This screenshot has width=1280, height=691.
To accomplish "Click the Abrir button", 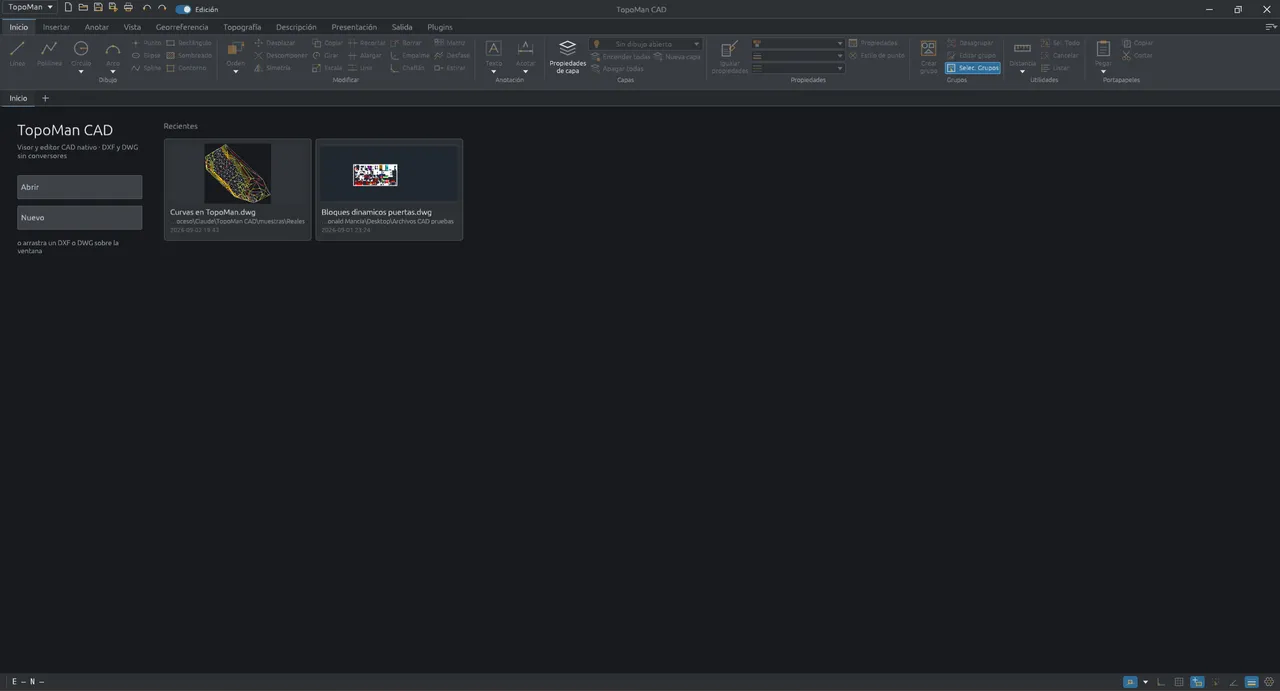I will (x=79, y=187).
